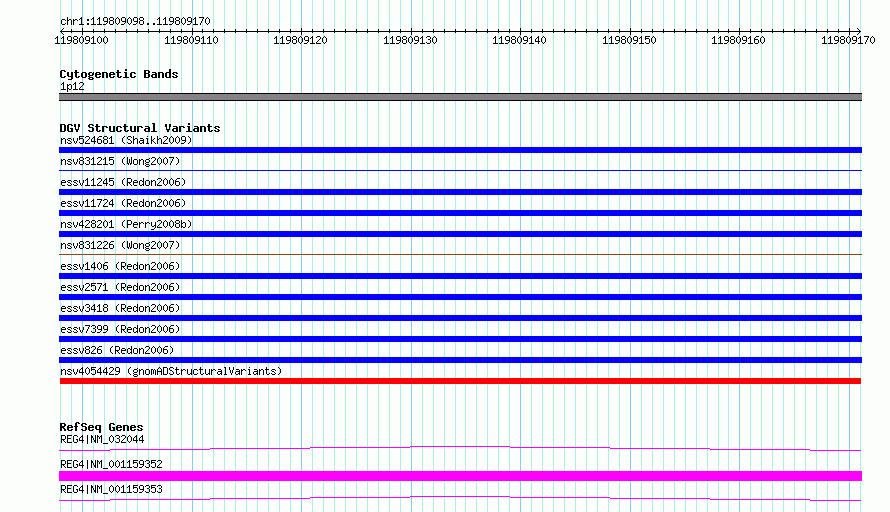The width and height of the screenshot is (890, 512).
Task: Click the blue bar under essv7399
Action: coord(460,339)
